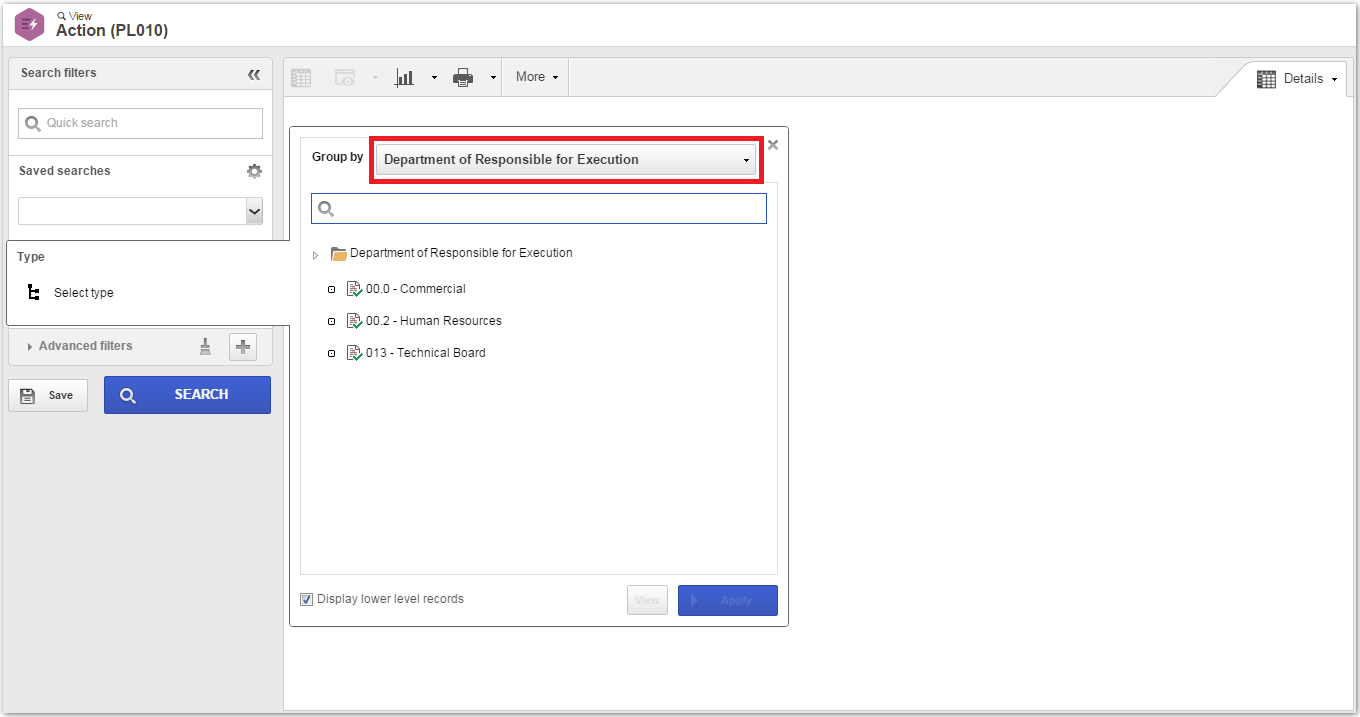The image size is (1360, 717).
Task: Click the blue SEARCH button
Action: click(x=187, y=395)
